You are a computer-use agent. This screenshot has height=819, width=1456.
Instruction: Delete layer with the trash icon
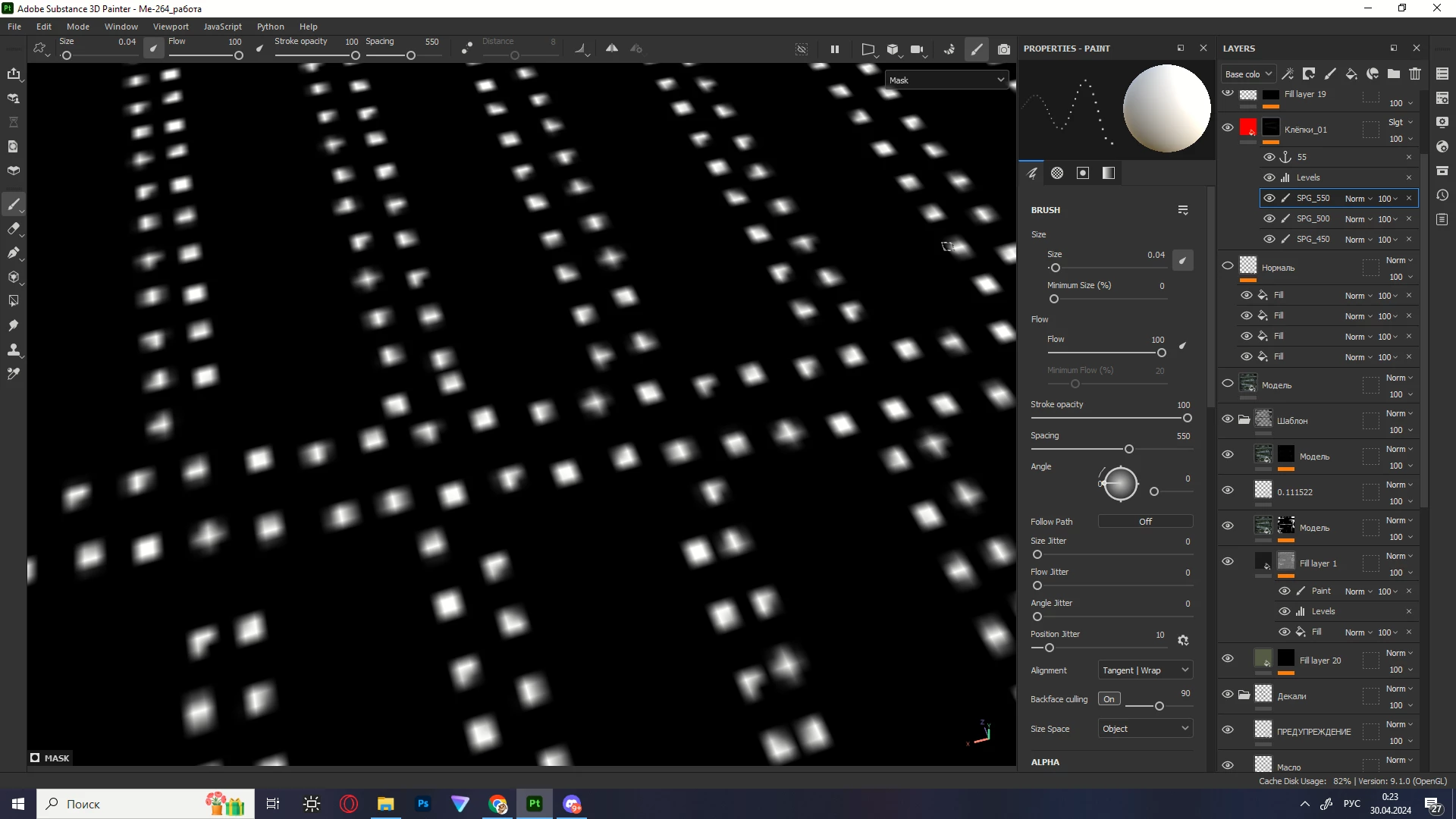[x=1415, y=74]
